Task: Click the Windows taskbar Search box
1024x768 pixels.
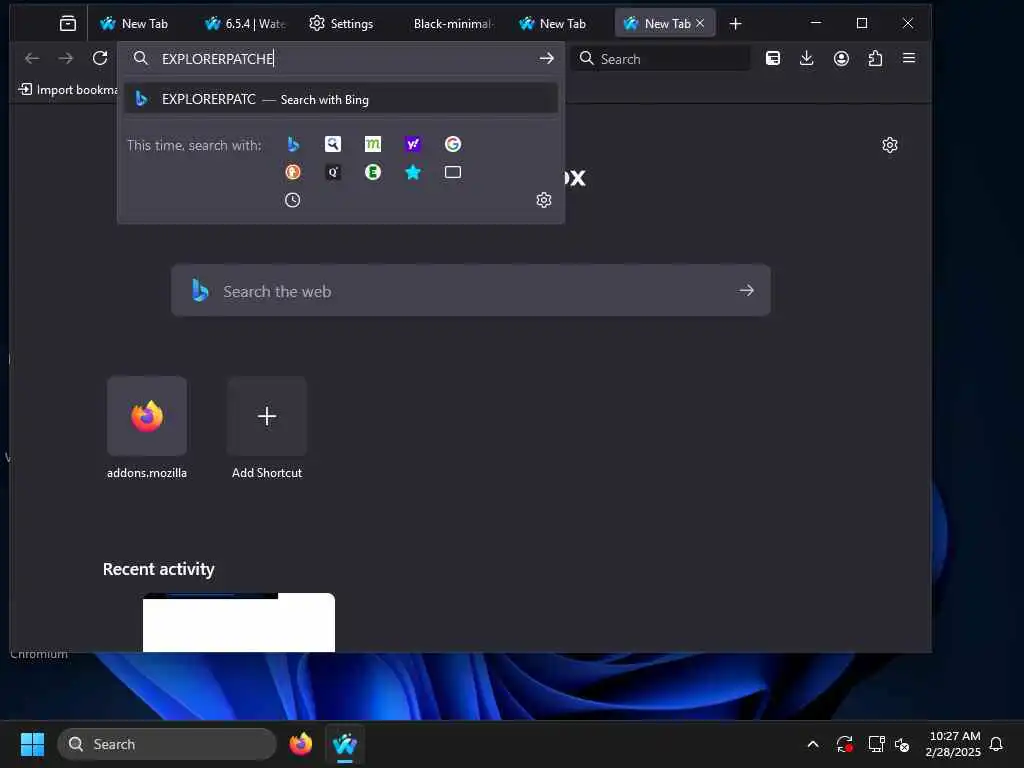Action: [x=167, y=744]
